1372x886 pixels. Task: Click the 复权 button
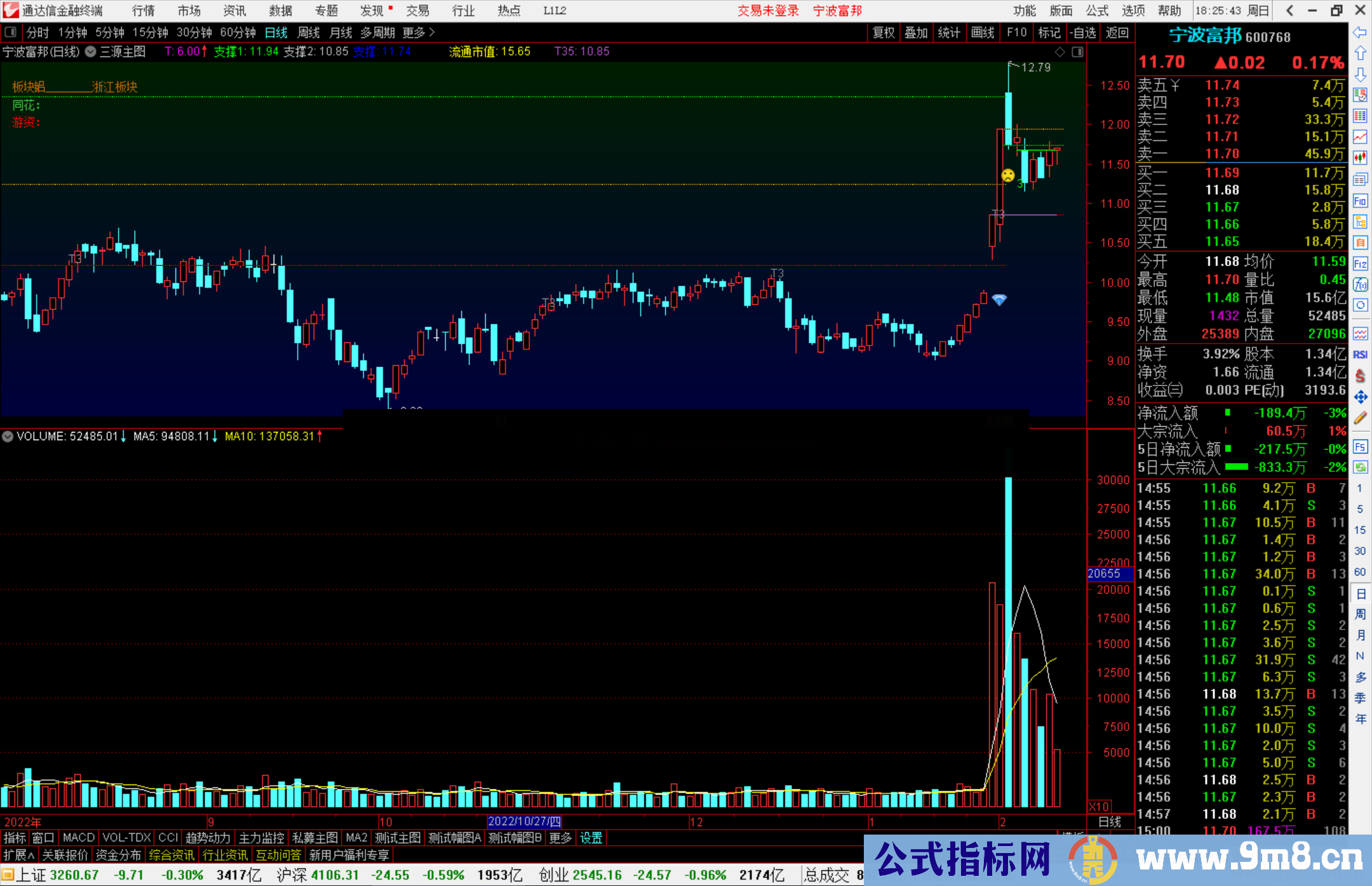pyautogui.click(x=883, y=32)
